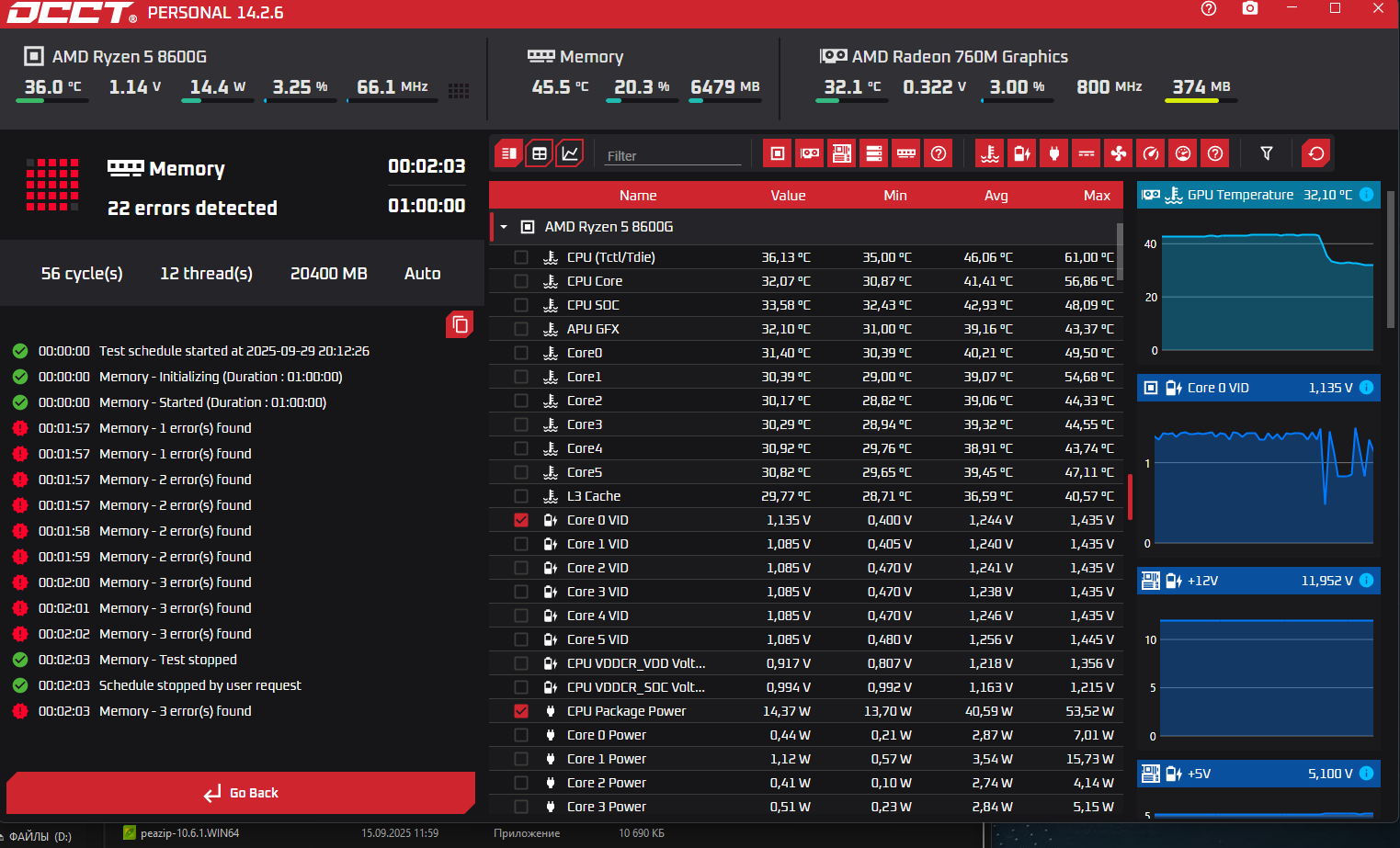Viewport: 1400px width, 848px height.
Task: Uncheck the CPU Package Power checkbox
Action: [521, 711]
